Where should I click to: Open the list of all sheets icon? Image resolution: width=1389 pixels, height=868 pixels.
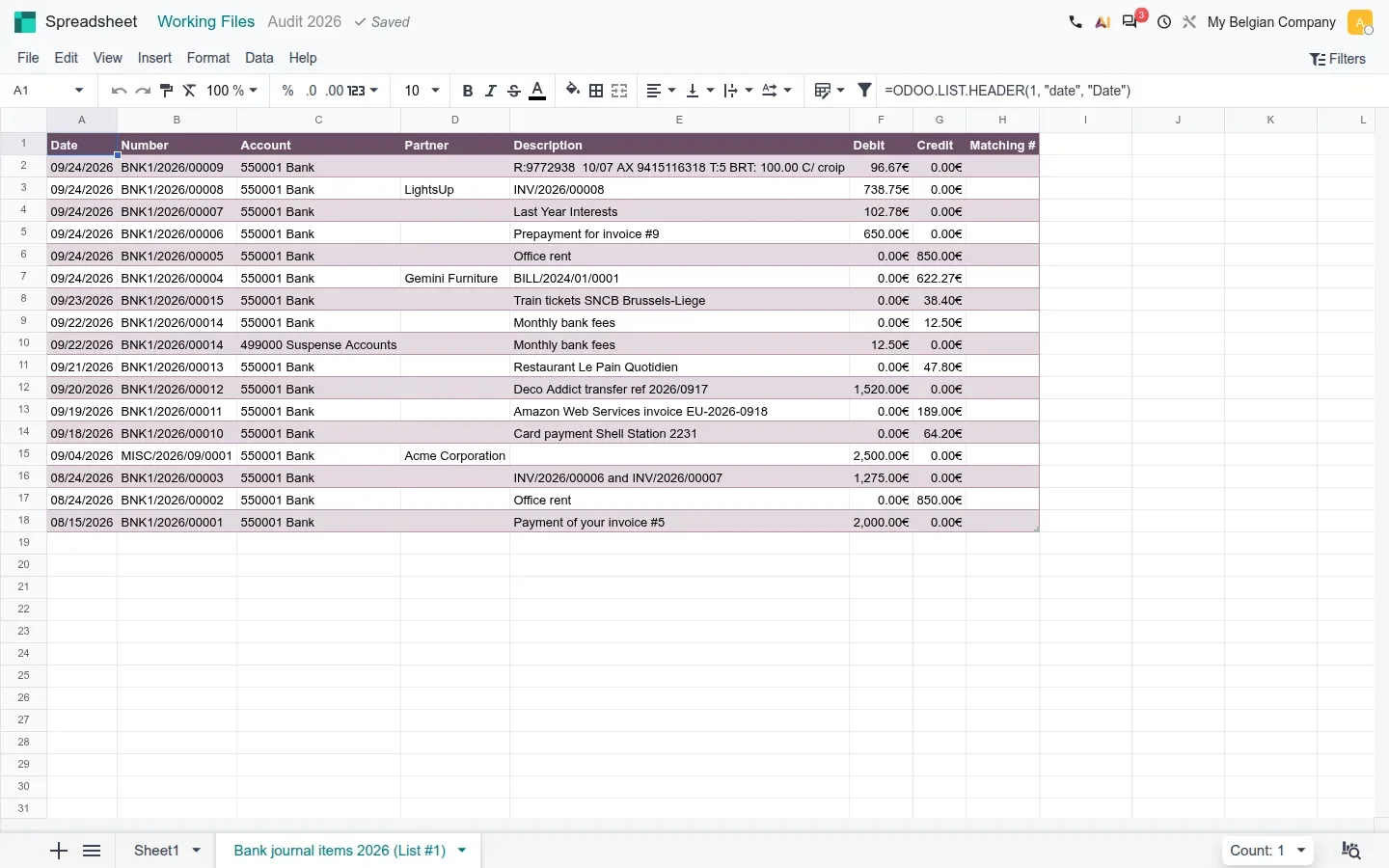[92, 851]
